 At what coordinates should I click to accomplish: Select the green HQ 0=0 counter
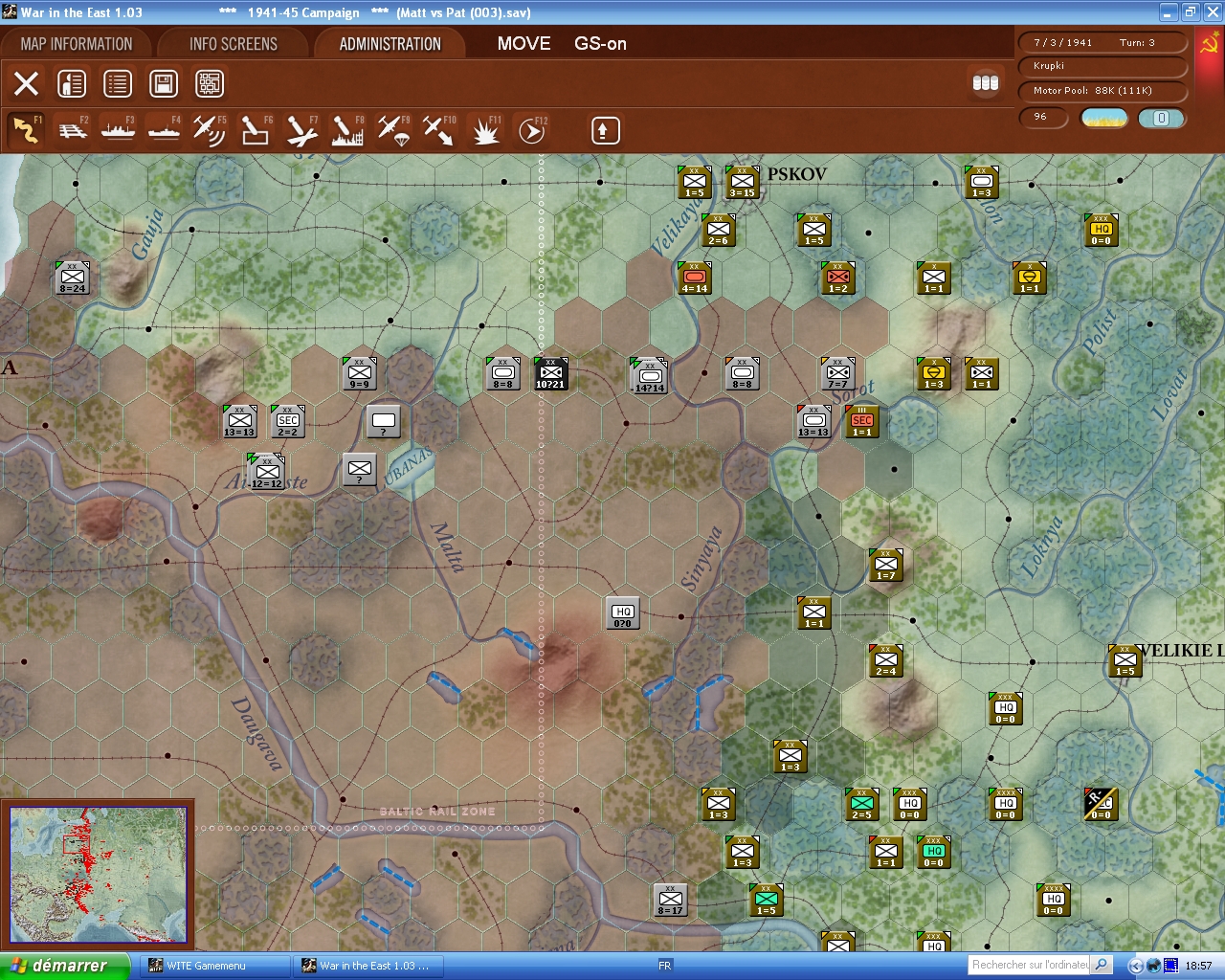click(x=933, y=852)
